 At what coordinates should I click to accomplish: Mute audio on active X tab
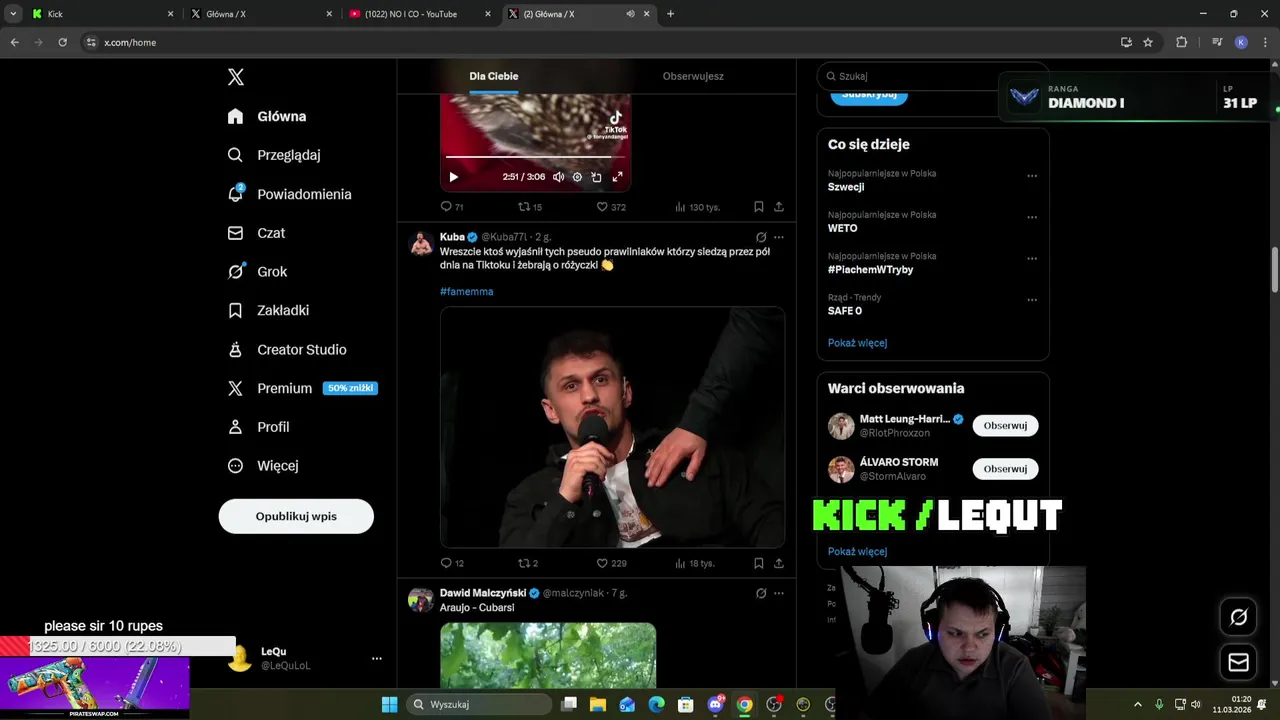click(630, 14)
